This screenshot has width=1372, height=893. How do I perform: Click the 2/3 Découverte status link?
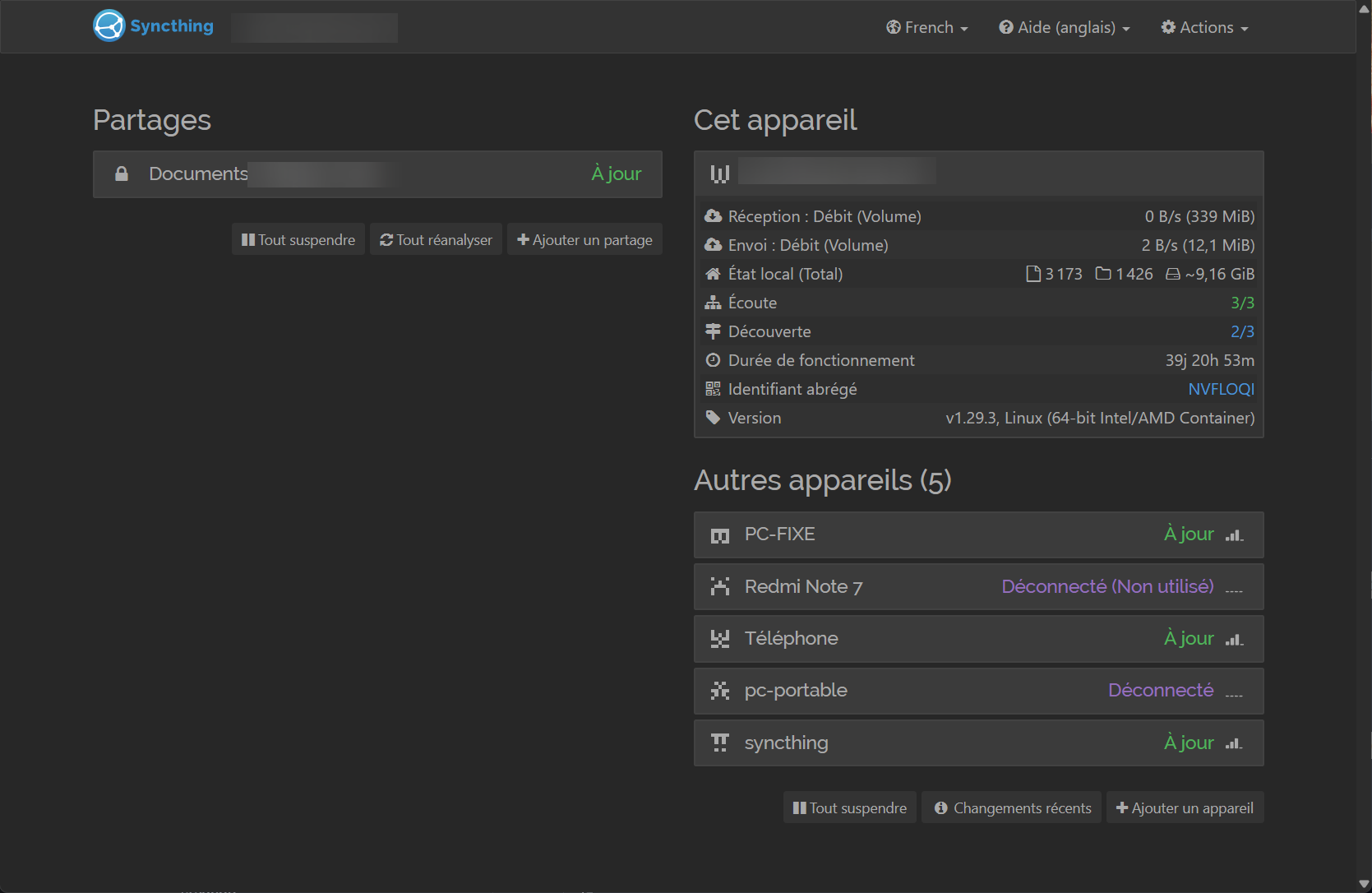tap(1242, 331)
